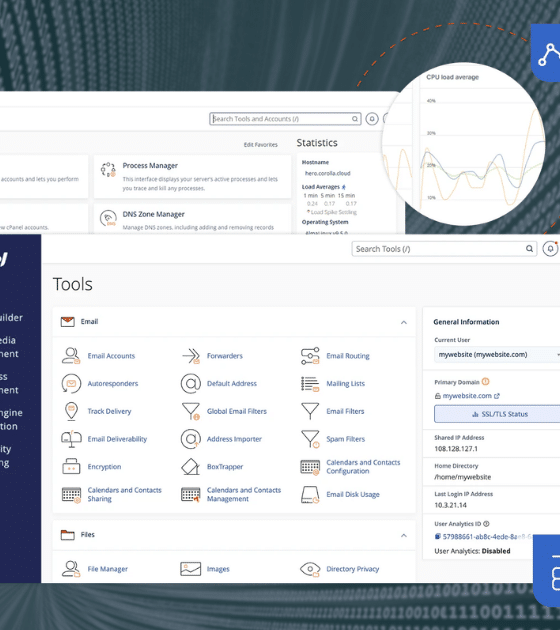Click the /home/mywebsite directory value
The height and width of the screenshot is (630, 560).
point(462,477)
